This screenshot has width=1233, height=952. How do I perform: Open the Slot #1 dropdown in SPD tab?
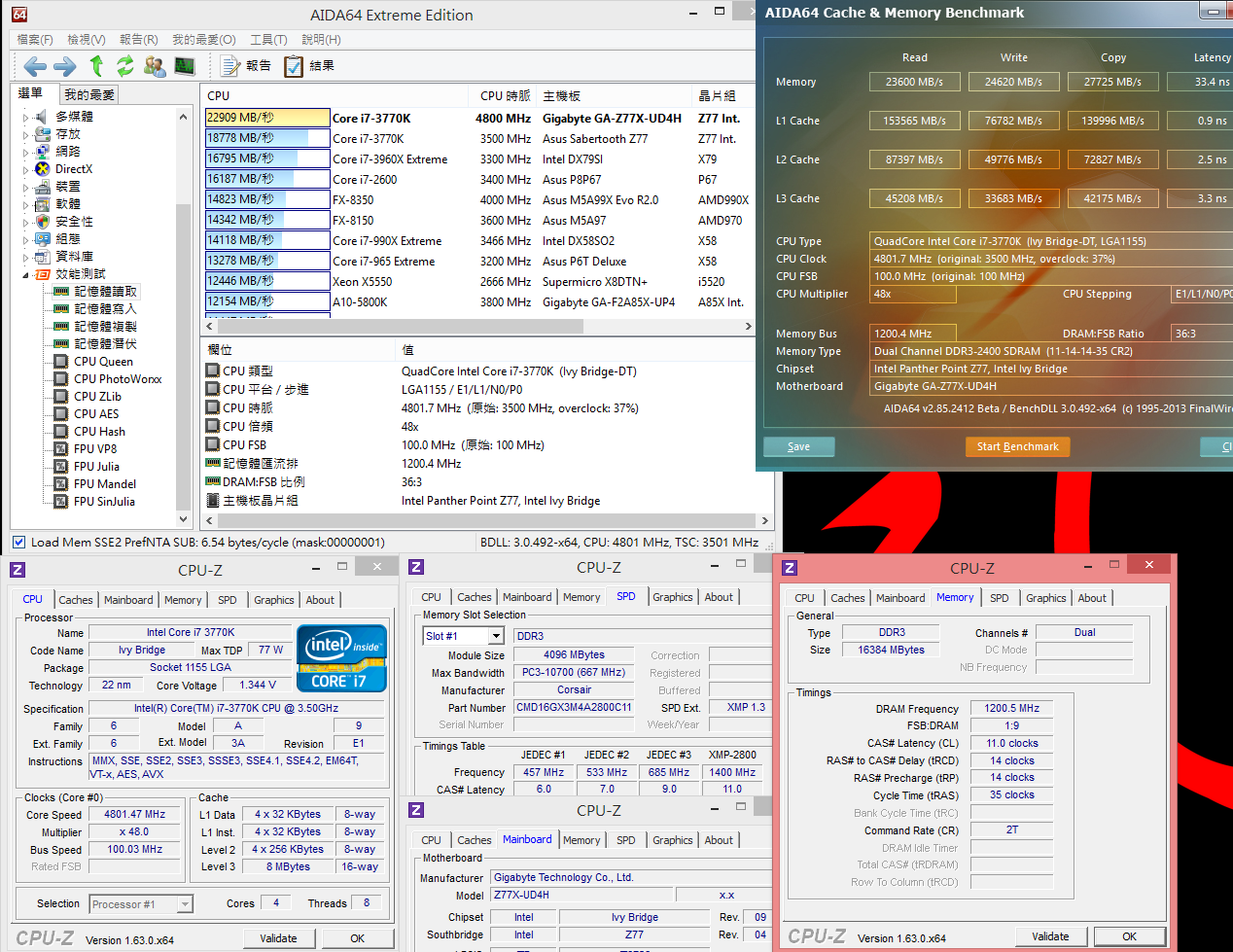[496, 636]
